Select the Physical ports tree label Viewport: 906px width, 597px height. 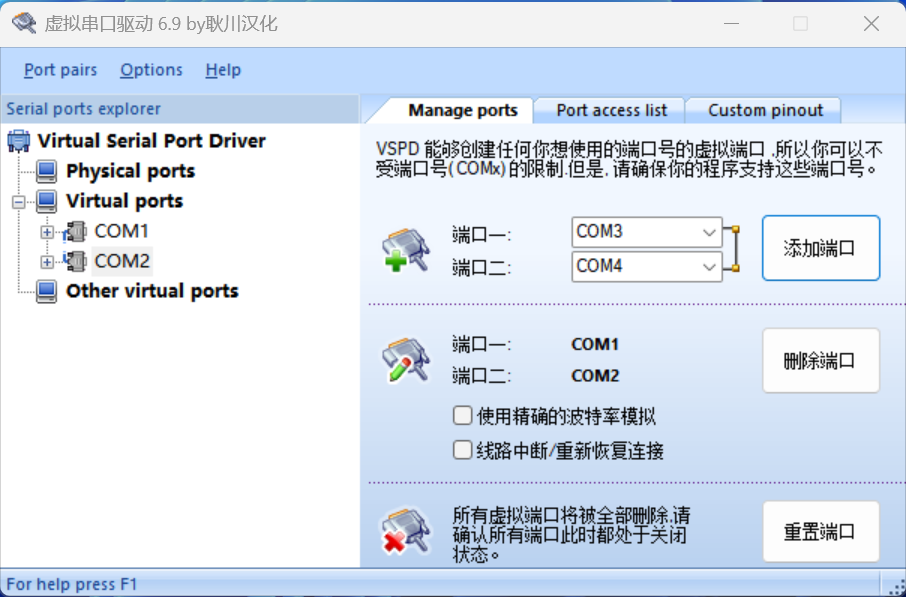coord(131,172)
